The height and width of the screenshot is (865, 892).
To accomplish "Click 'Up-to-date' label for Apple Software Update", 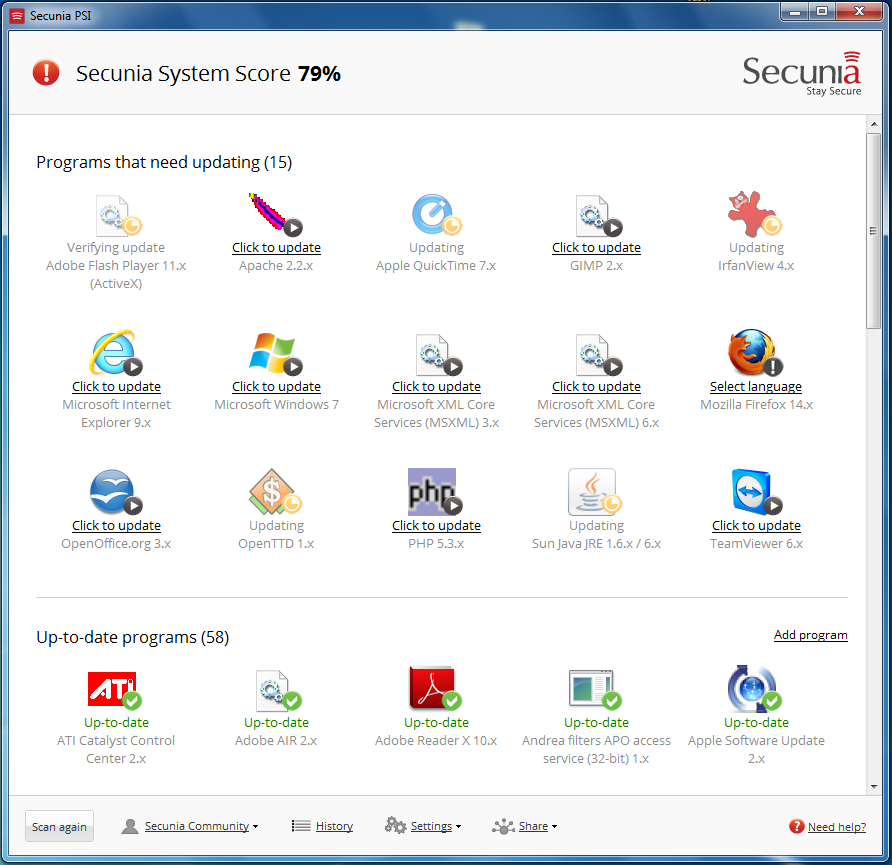I will [757, 722].
